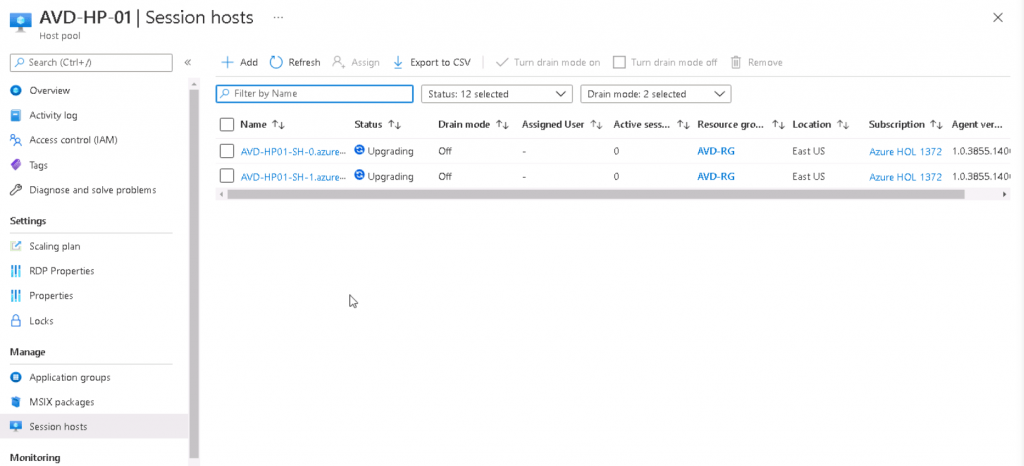Open AVD-RG link in SH-0 row
1024x466 pixels.
716,151
